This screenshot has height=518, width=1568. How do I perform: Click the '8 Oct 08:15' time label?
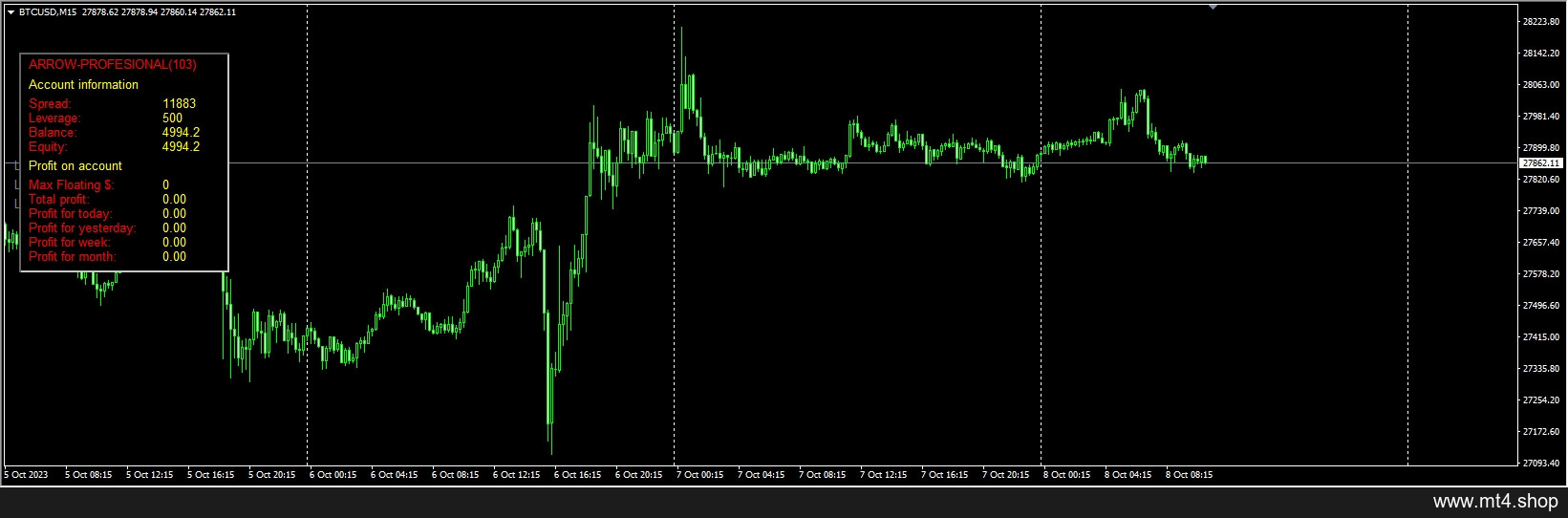(1189, 475)
